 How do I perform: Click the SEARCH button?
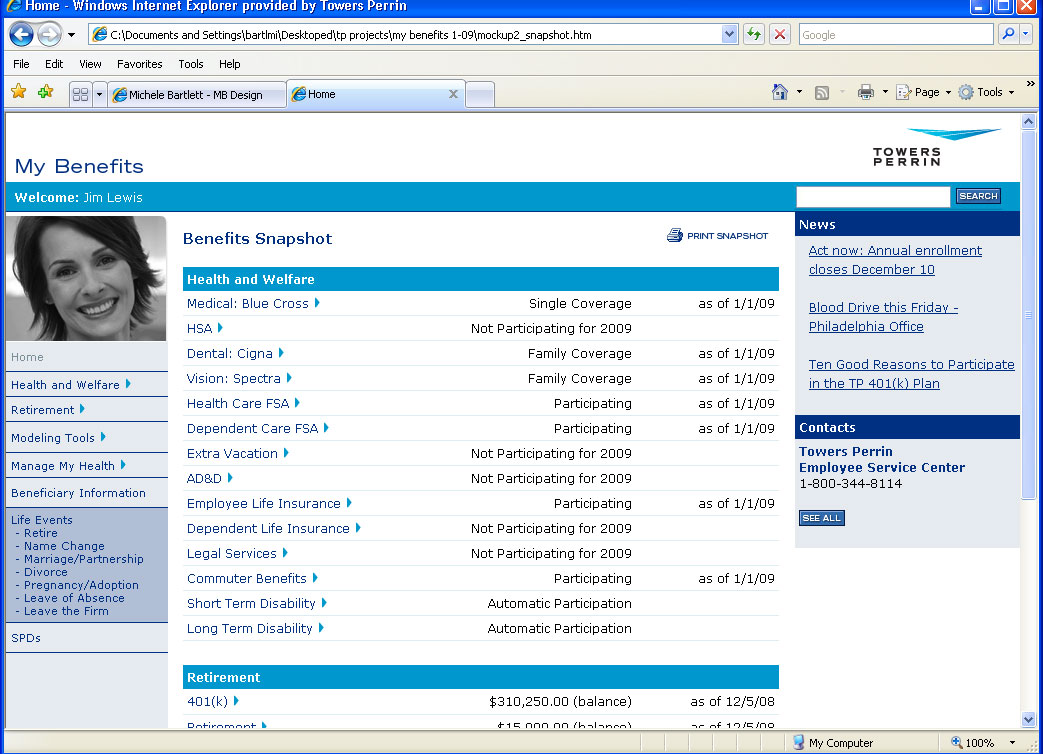978,196
